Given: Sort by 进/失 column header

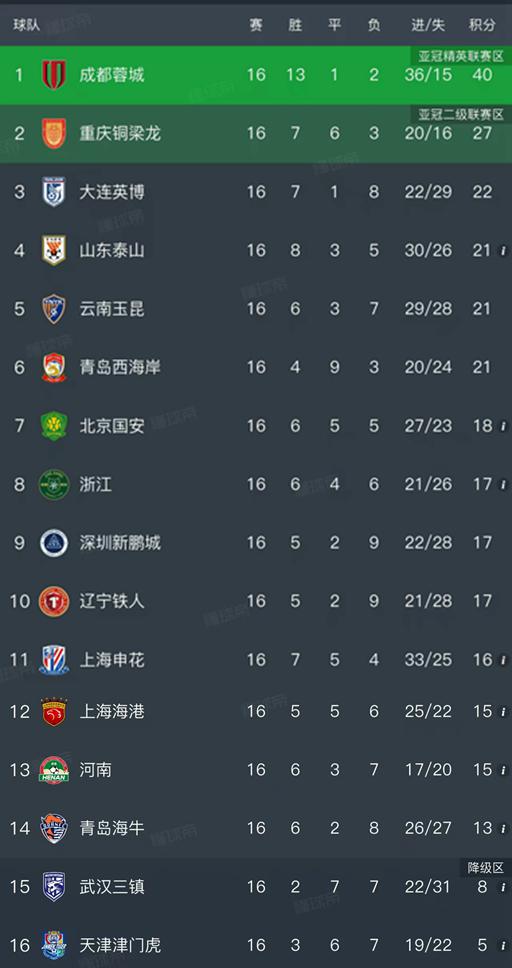Looking at the screenshot, I should (x=428, y=25).
